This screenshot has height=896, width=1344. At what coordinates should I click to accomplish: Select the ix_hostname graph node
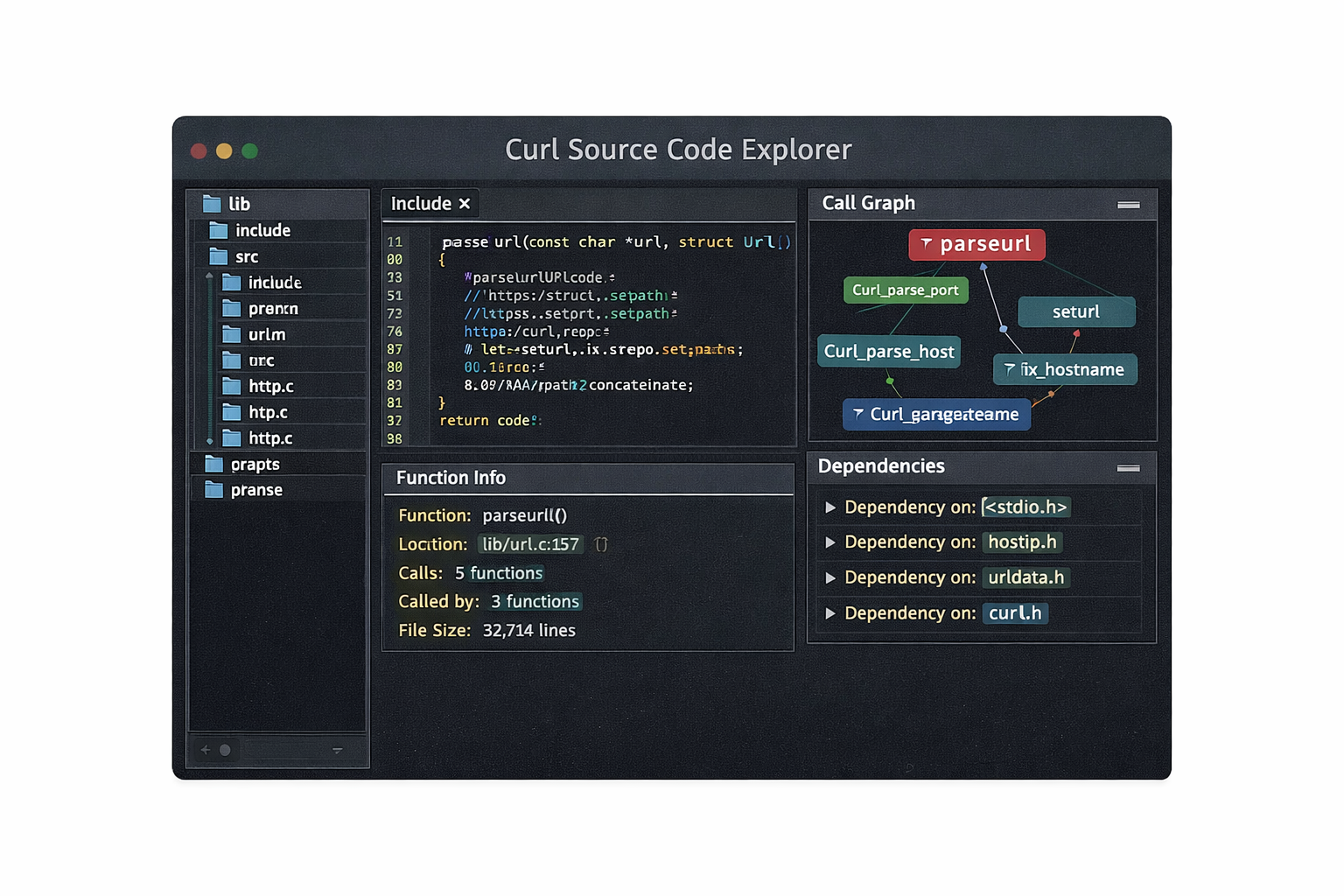click(1065, 370)
